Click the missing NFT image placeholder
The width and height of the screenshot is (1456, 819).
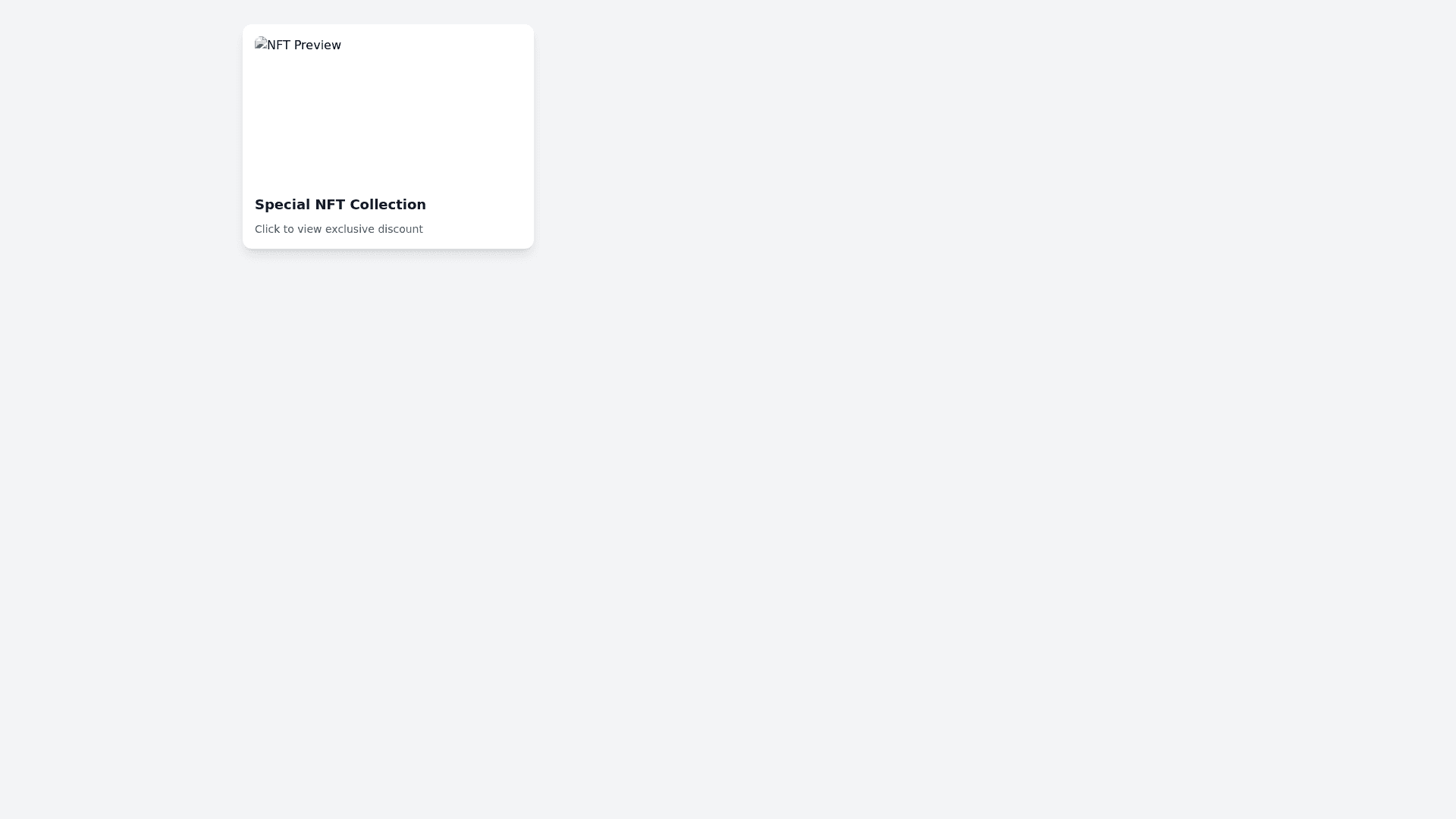point(388,109)
